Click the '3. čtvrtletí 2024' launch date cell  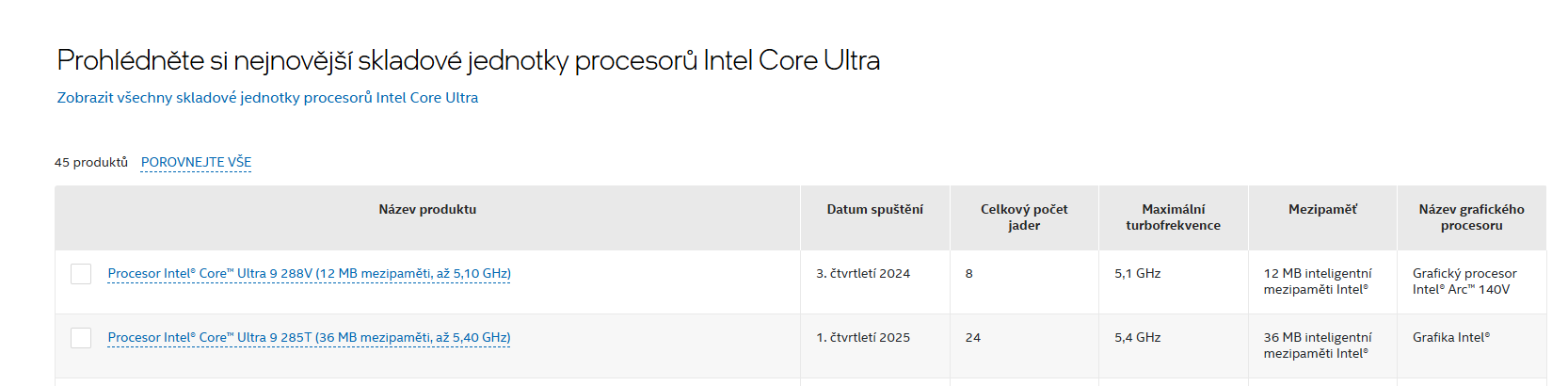point(863,274)
